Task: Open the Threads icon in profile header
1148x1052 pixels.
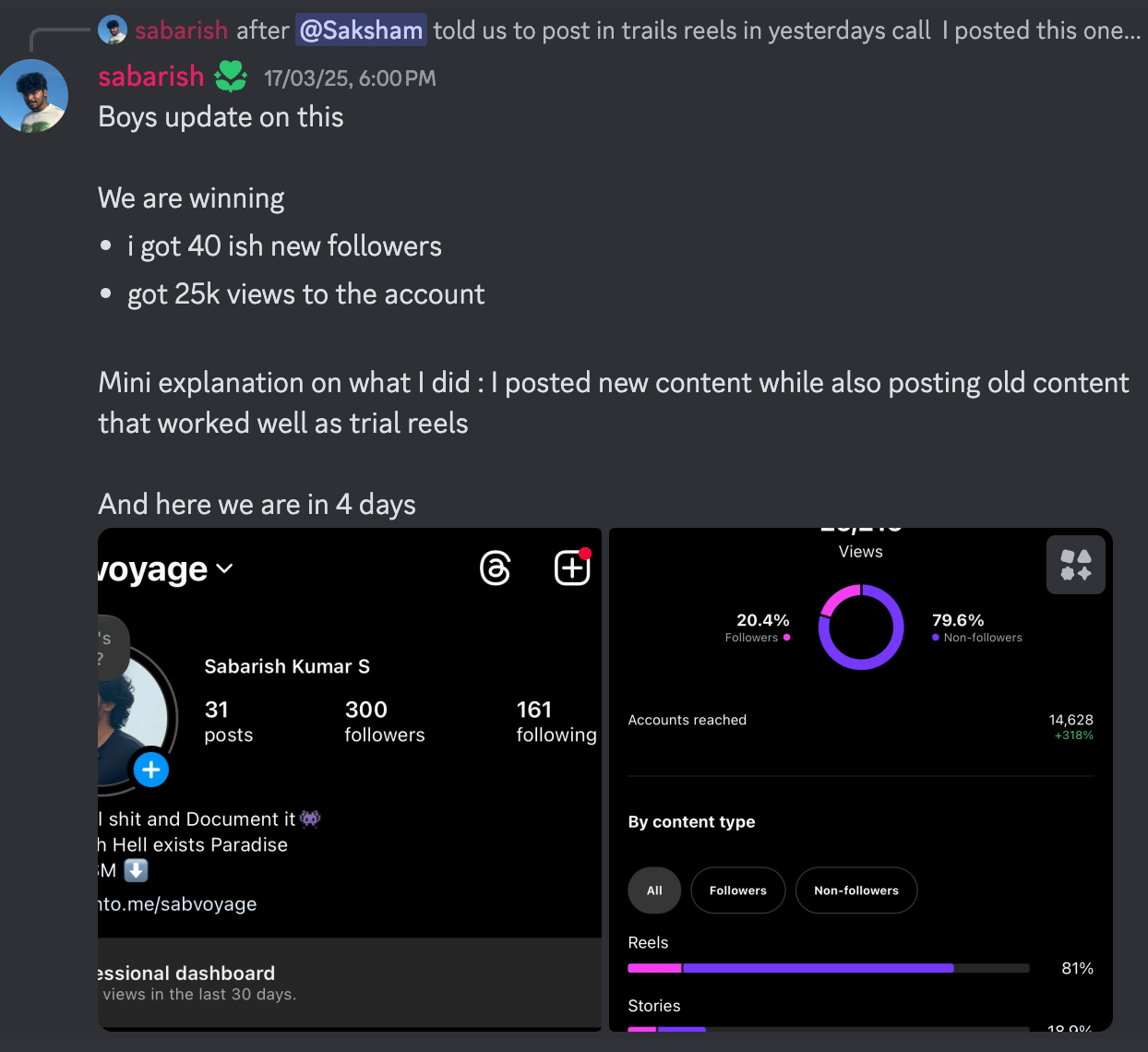Action: pos(496,568)
